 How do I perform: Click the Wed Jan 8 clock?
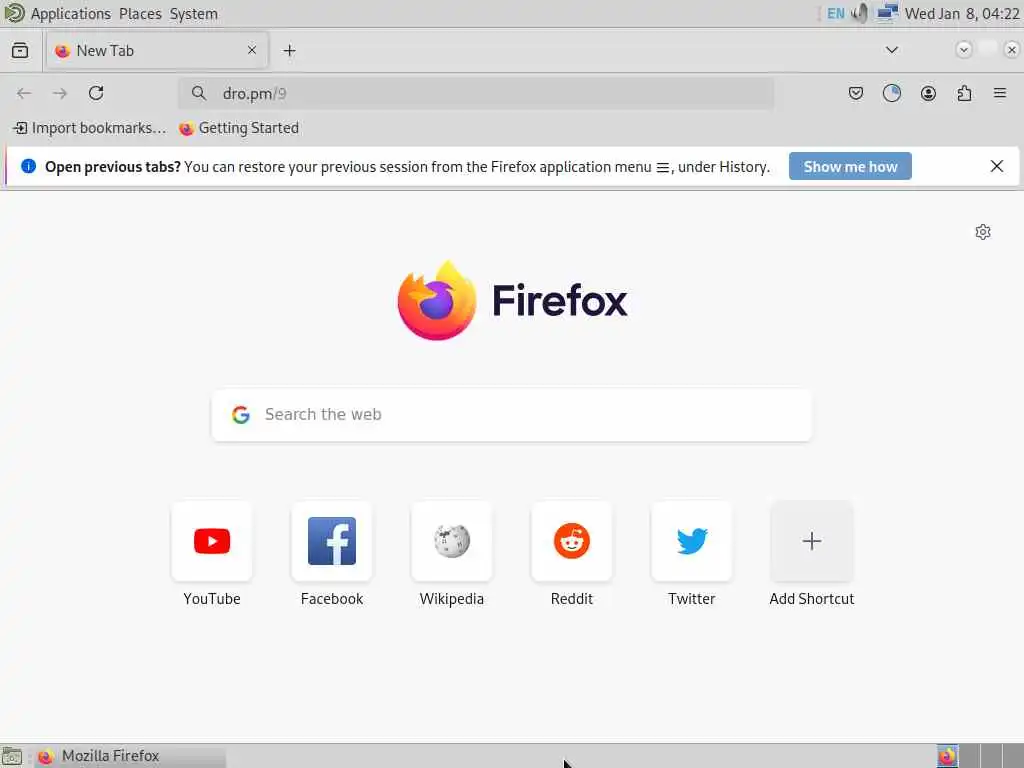[962, 14]
